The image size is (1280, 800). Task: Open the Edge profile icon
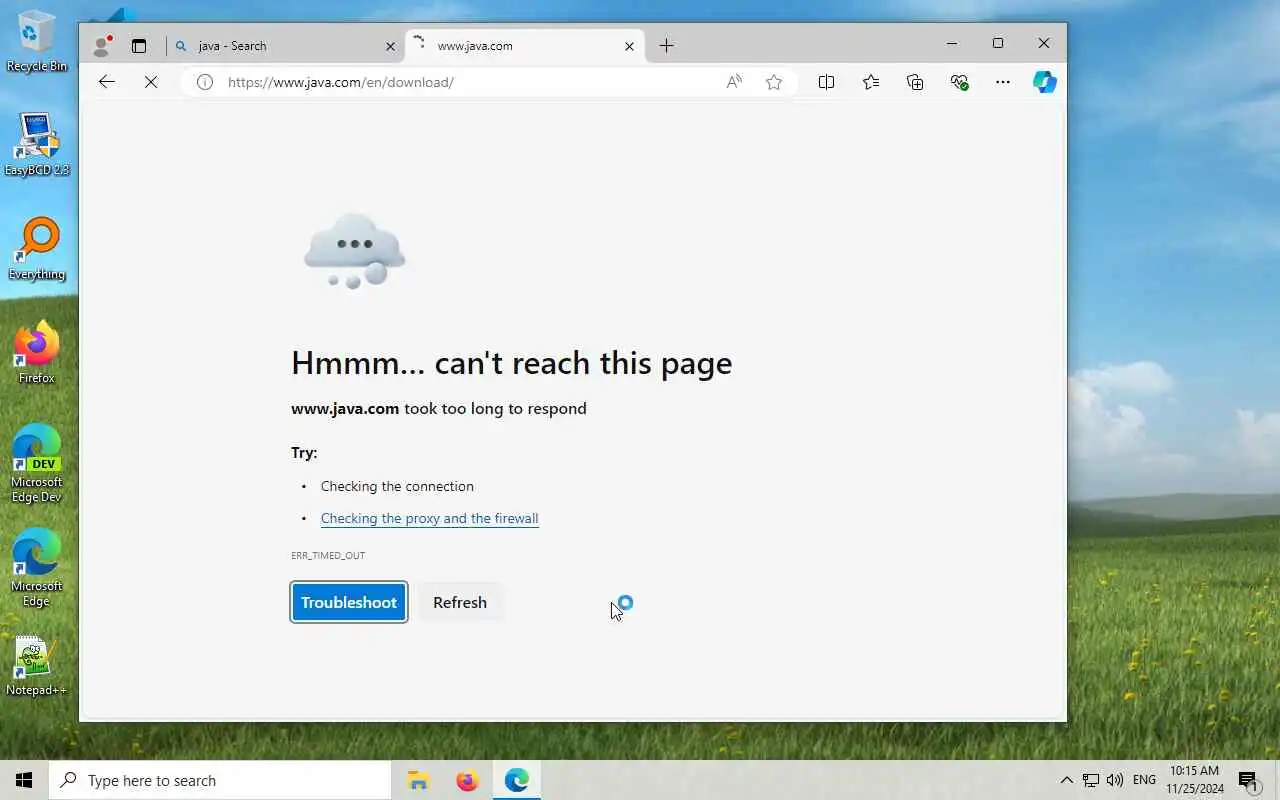pyautogui.click(x=102, y=45)
